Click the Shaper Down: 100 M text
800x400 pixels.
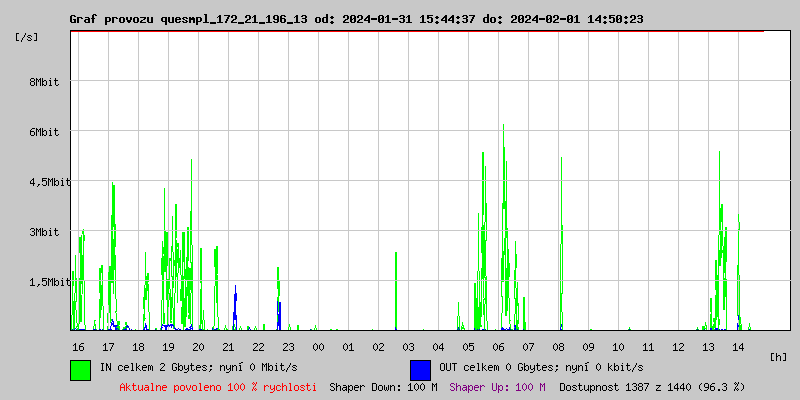pos(383,386)
